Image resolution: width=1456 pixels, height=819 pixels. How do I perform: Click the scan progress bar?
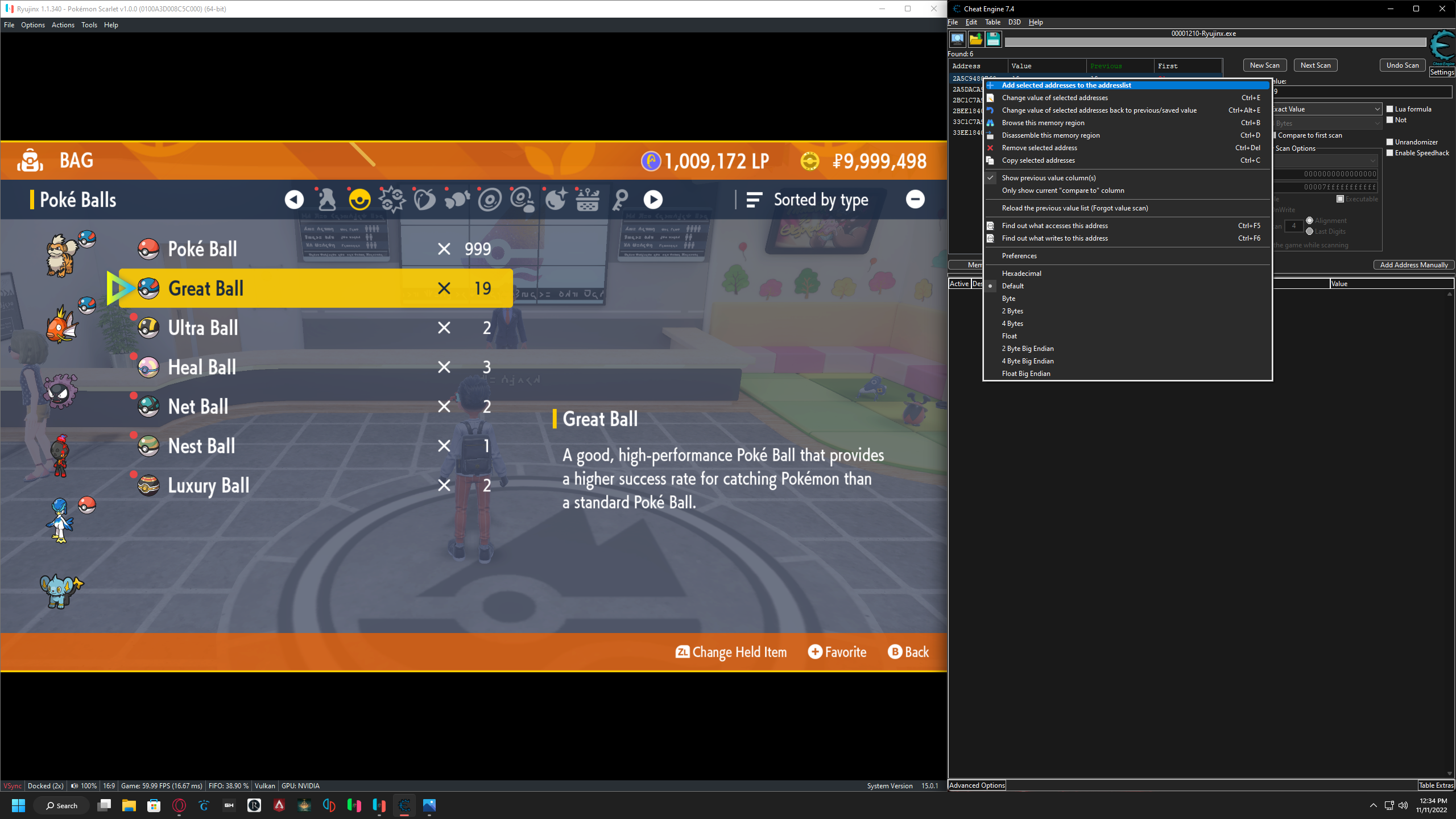point(1215,42)
